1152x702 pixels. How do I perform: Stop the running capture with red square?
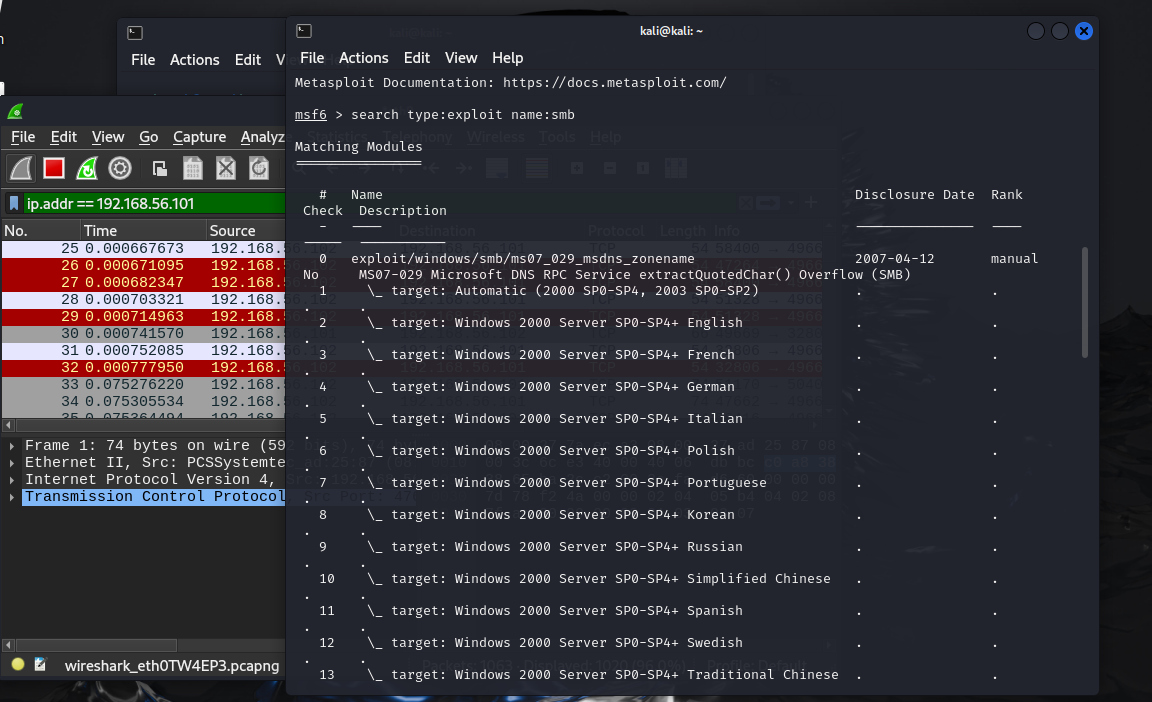pos(54,168)
